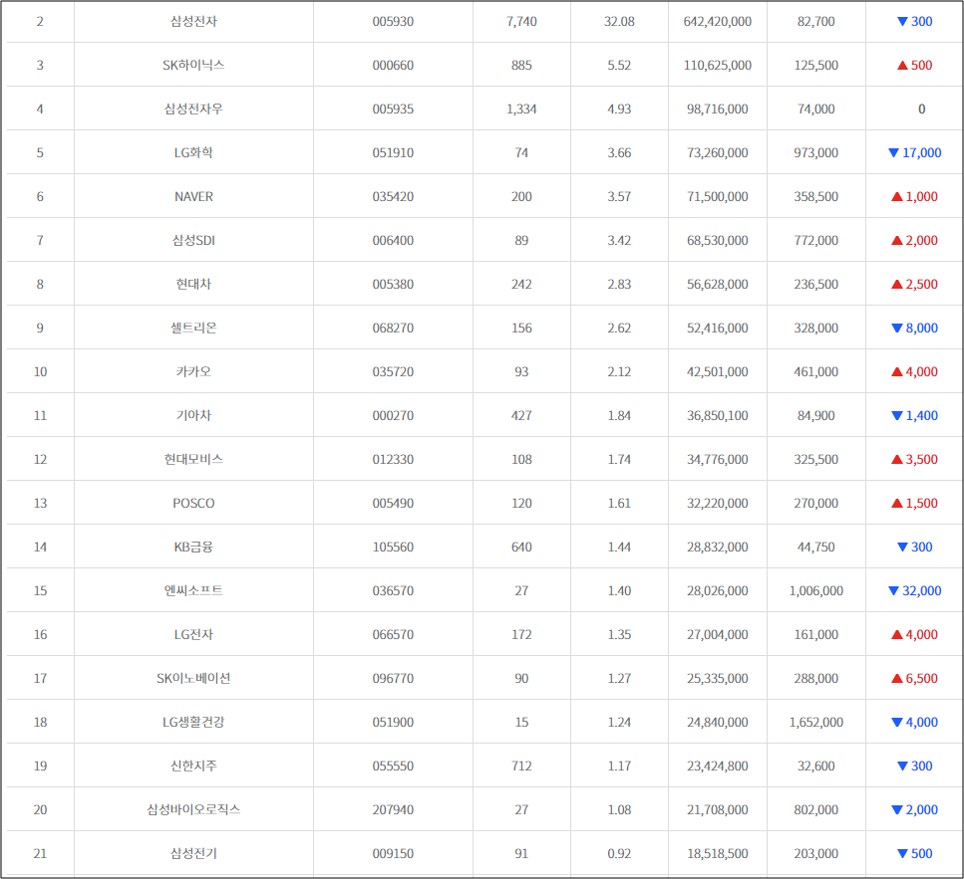964x879 pixels.
Task: Click the 642,420,000 amount cell
Action: coord(717,22)
